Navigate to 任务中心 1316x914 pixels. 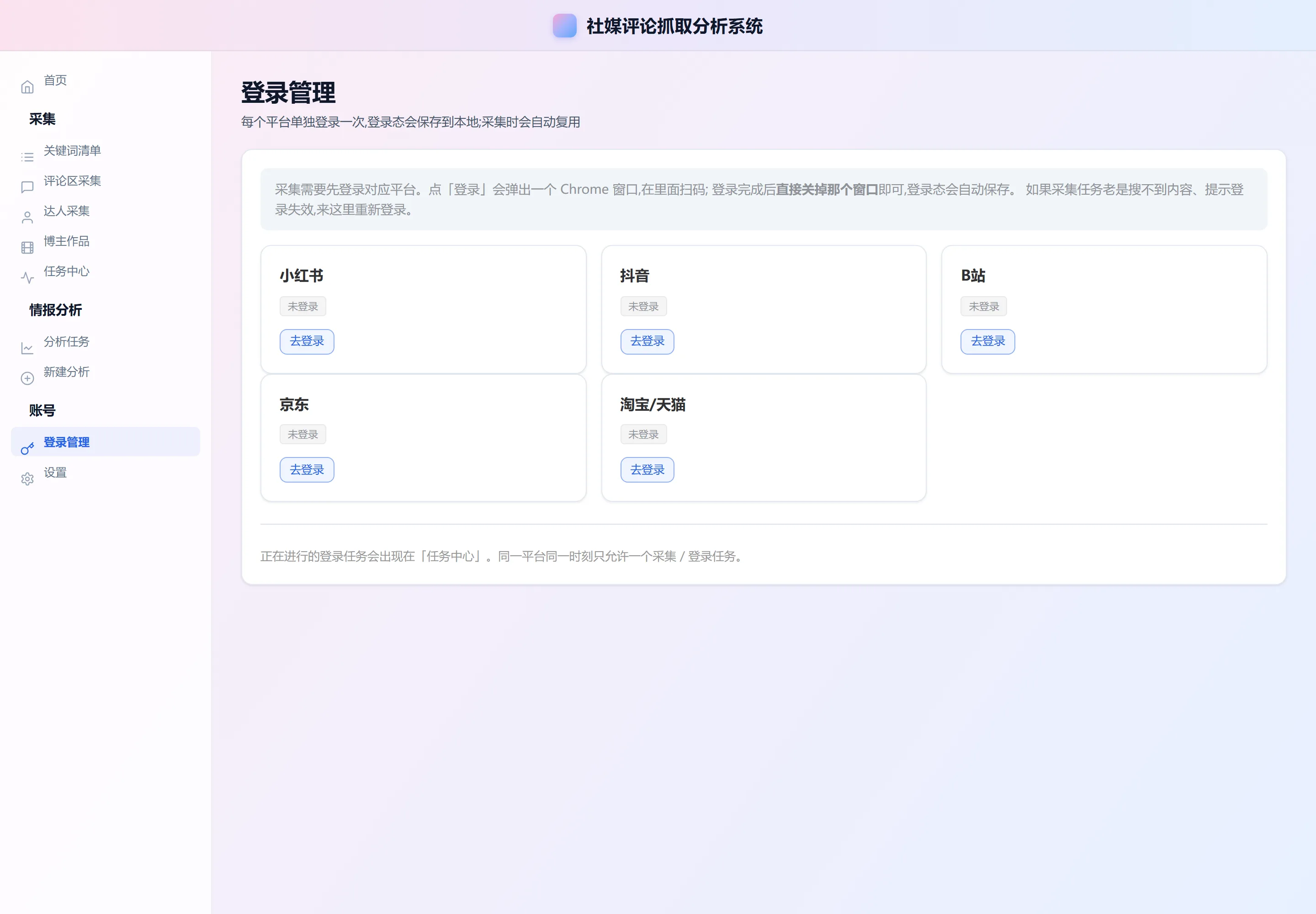[106, 271]
